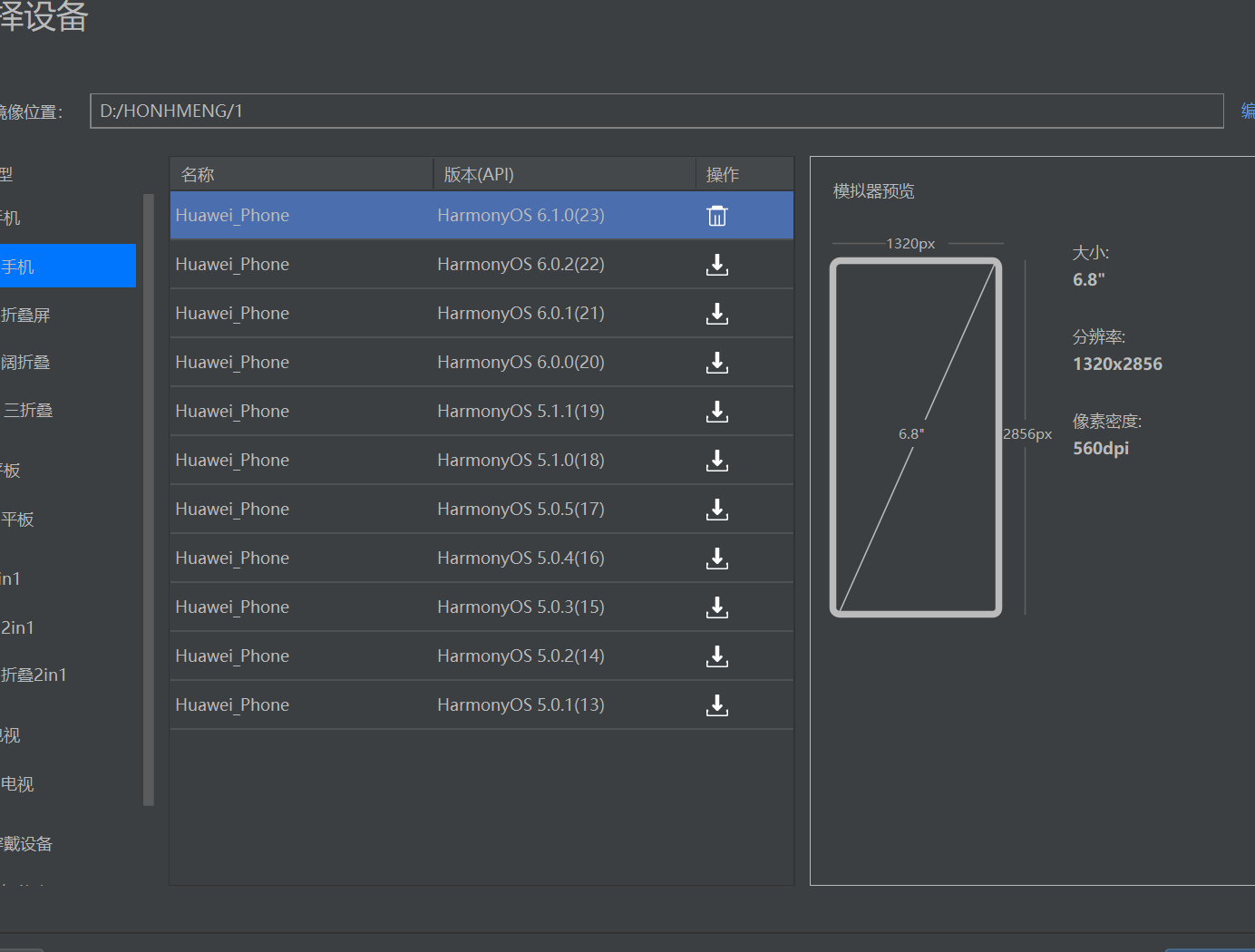Click the 像素密度 label
The height and width of the screenshot is (952, 1255).
click(x=1107, y=421)
